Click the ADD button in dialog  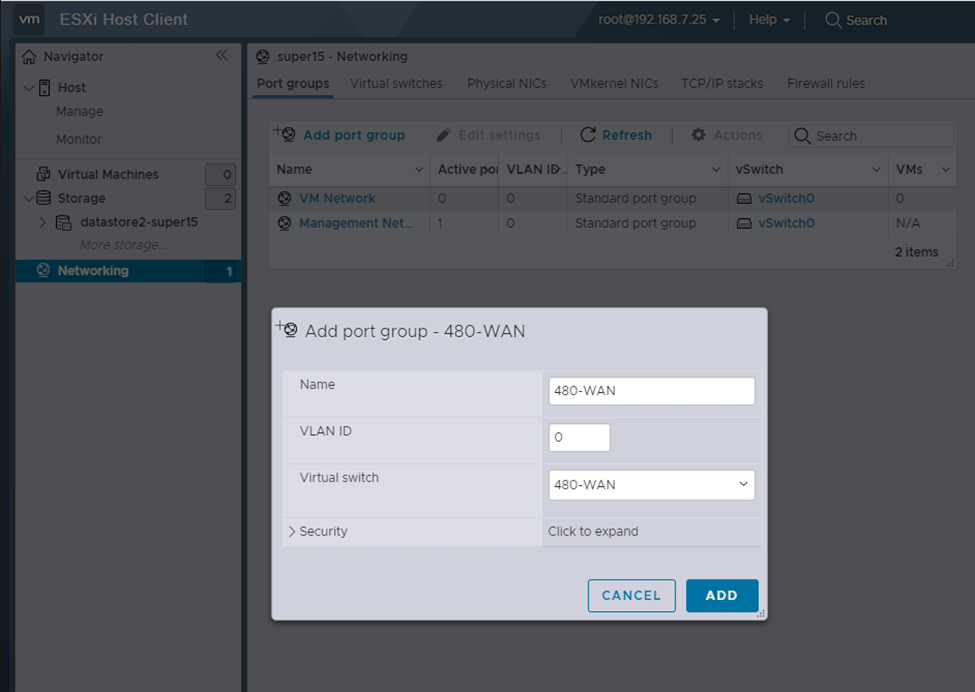pos(722,596)
